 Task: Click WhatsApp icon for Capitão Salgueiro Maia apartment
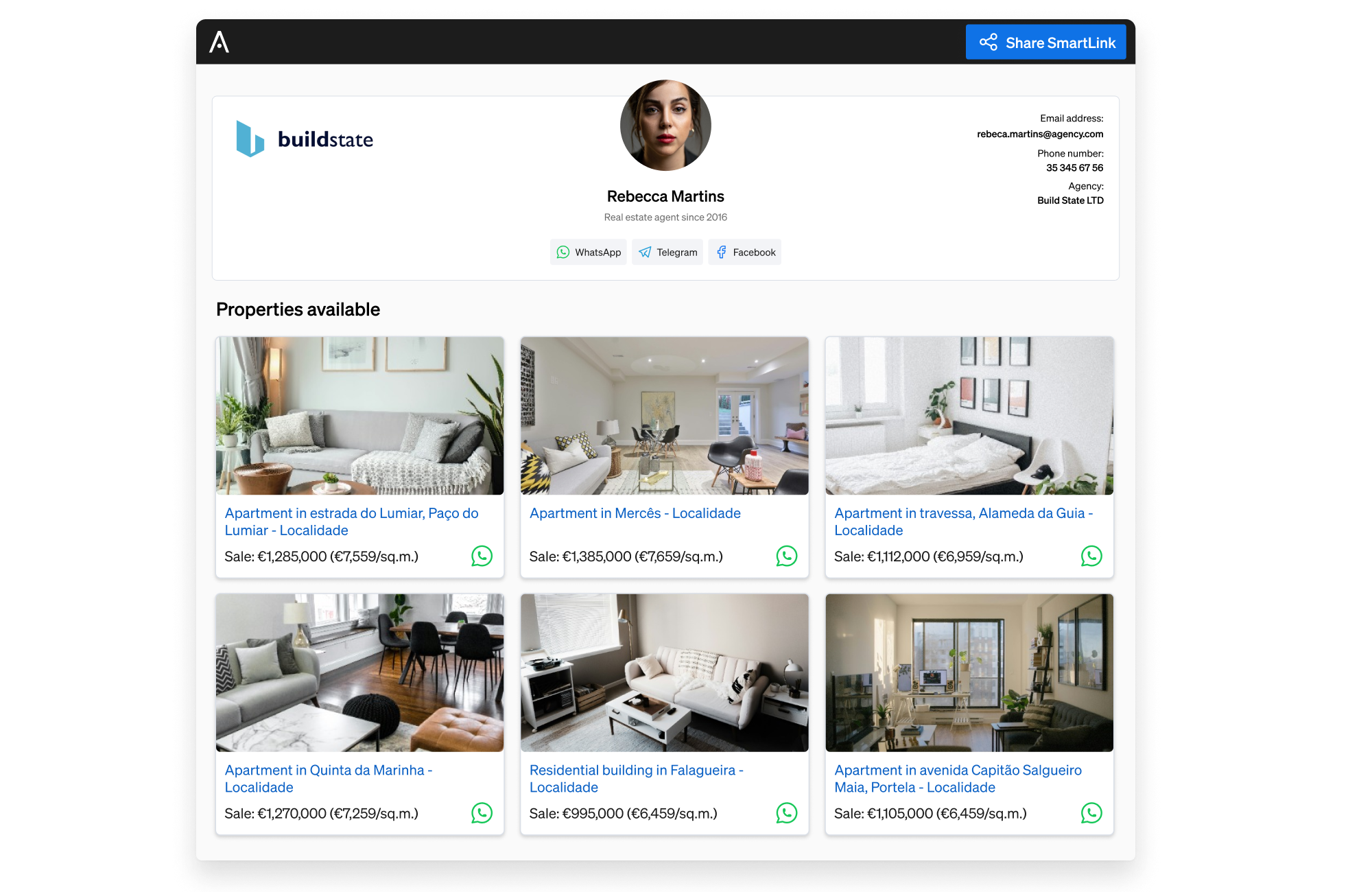point(1091,813)
